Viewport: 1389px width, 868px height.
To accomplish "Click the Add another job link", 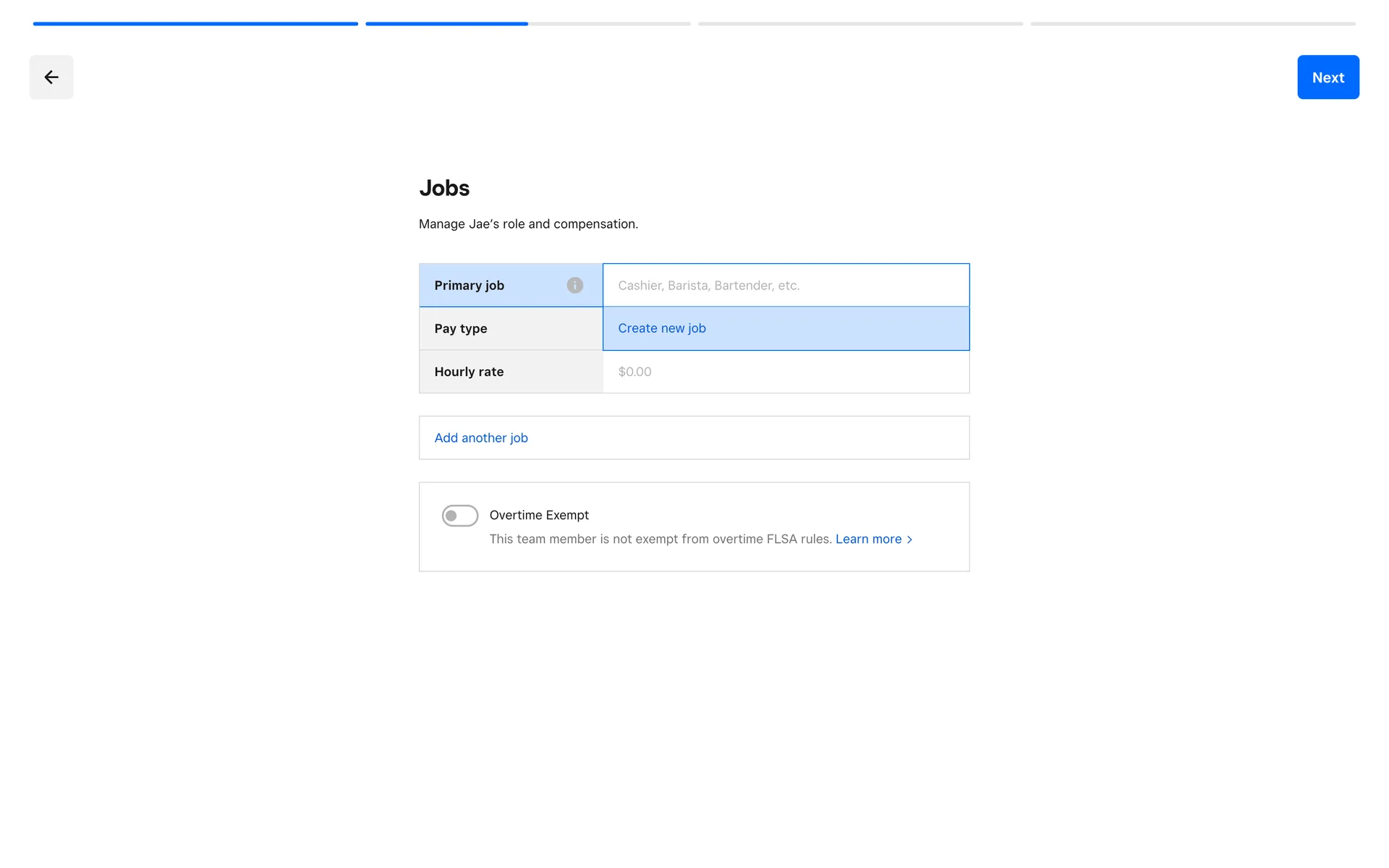I will coord(481,438).
